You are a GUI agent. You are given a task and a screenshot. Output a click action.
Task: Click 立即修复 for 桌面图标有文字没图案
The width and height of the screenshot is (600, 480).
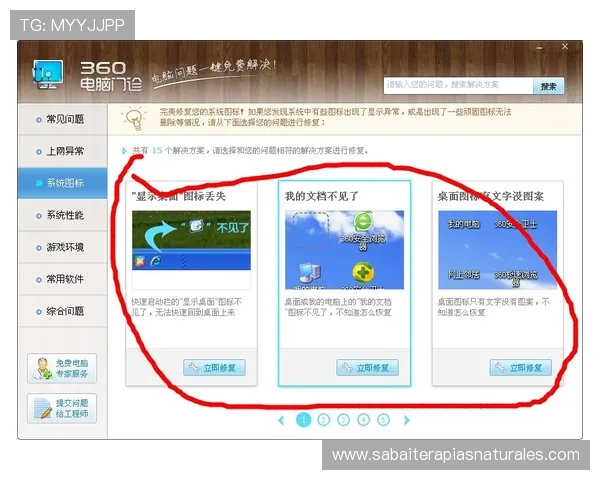click(x=520, y=368)
